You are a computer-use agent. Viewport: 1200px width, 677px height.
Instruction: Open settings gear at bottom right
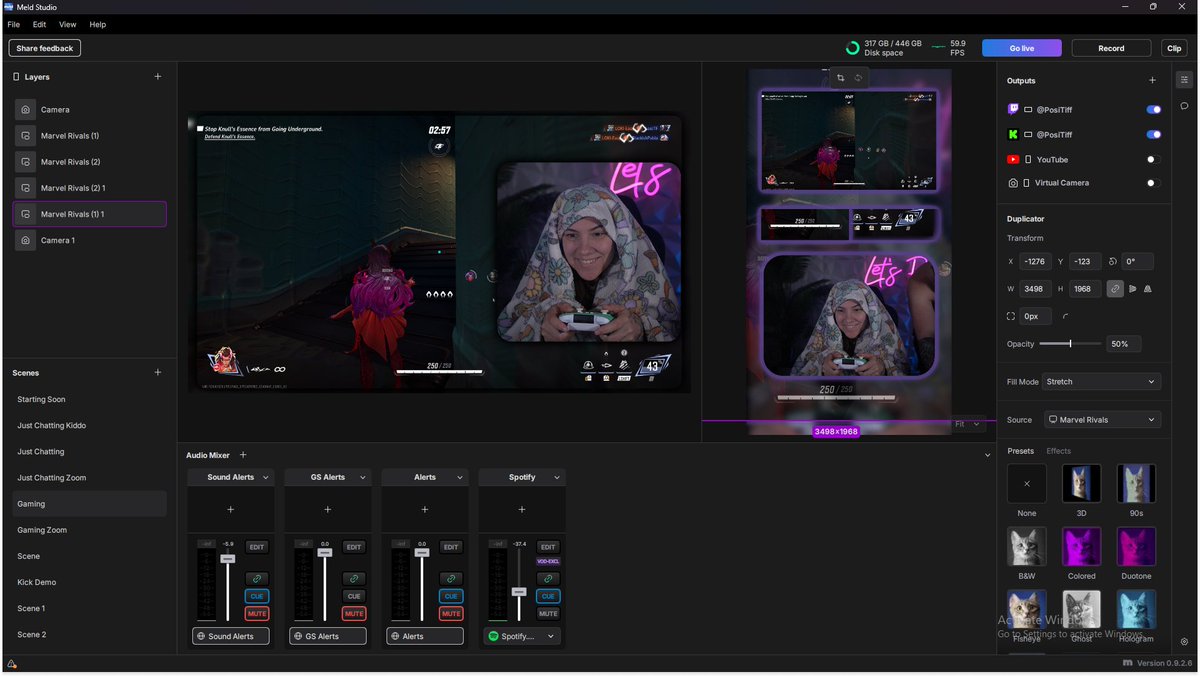pos(1184,642)
